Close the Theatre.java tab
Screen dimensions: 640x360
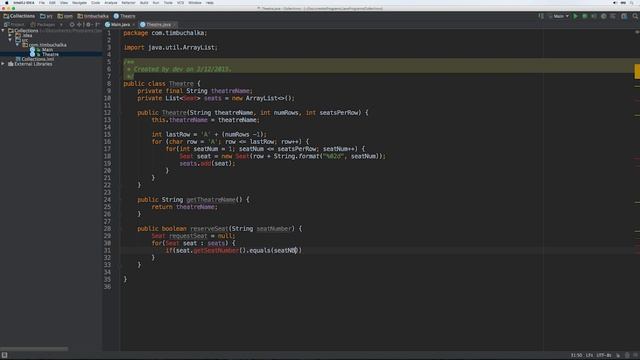coord(174,25)
